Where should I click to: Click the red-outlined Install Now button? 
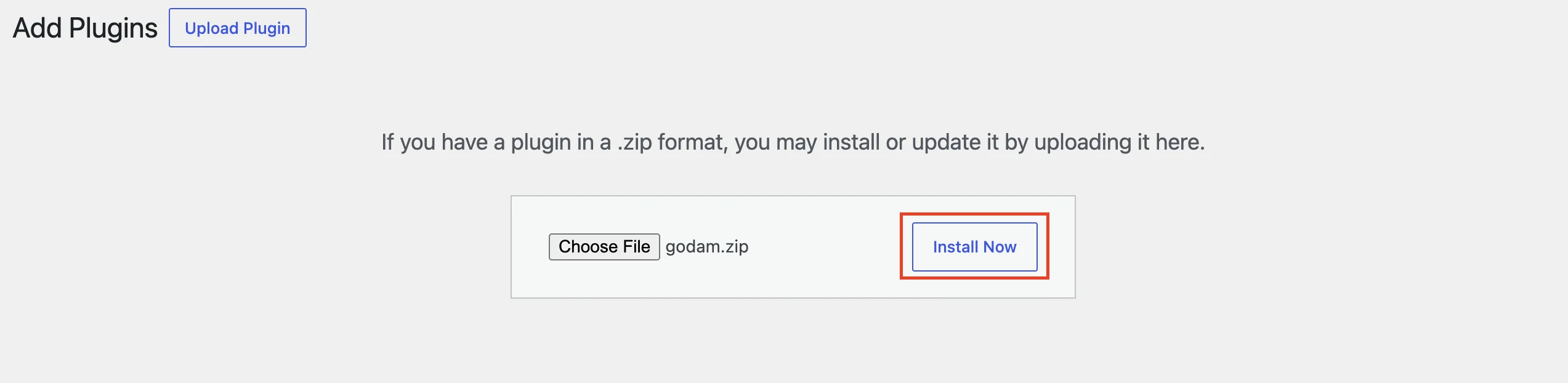974,247
